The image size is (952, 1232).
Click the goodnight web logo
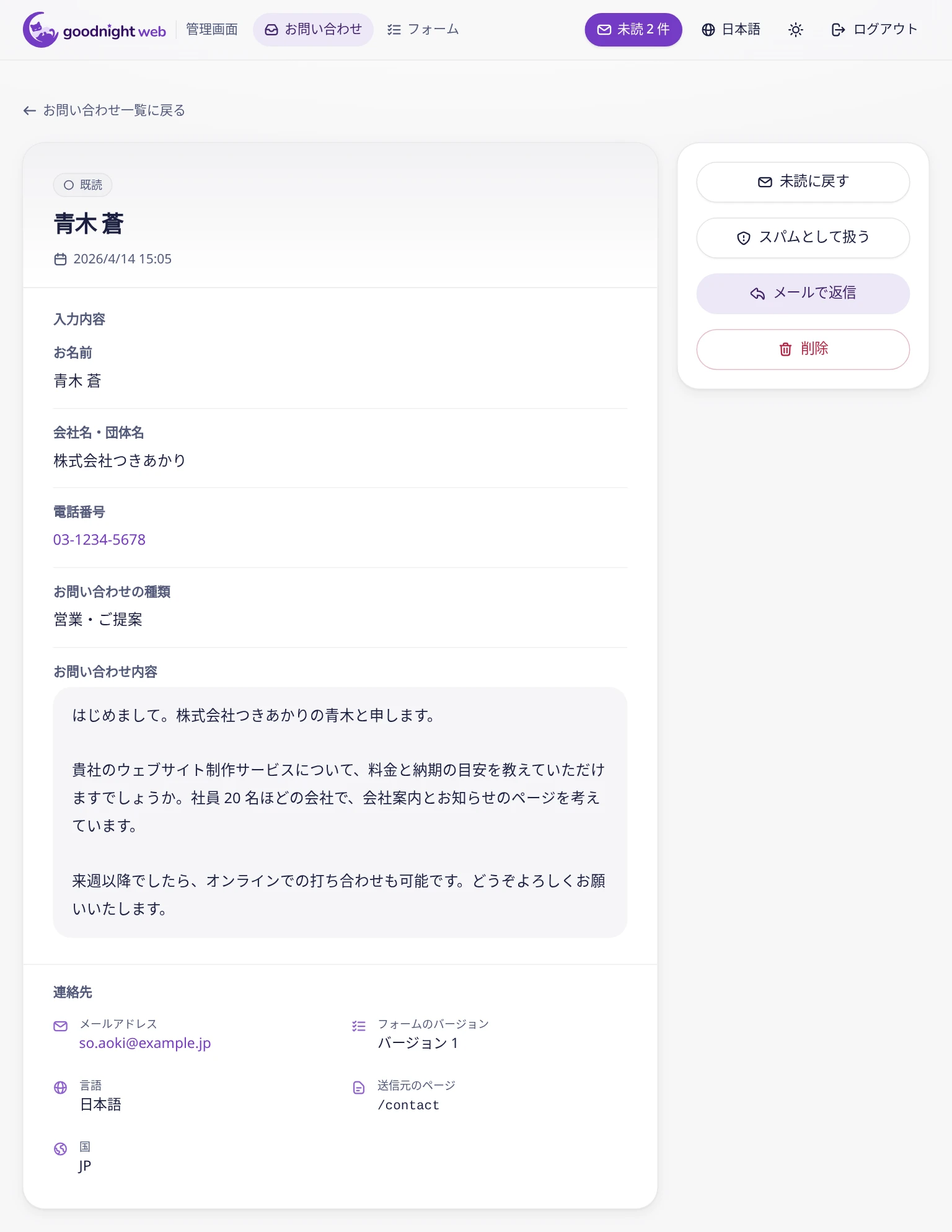click(x=94, y=30)
